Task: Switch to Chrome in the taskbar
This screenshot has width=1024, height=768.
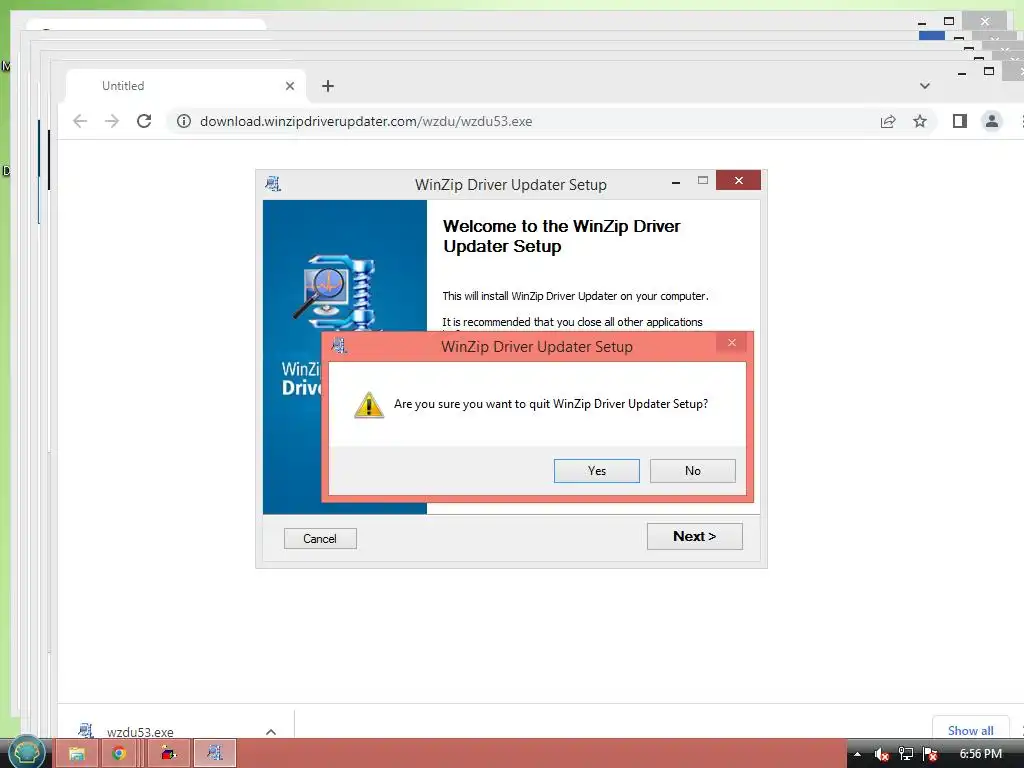Action: tap(119, 754)
